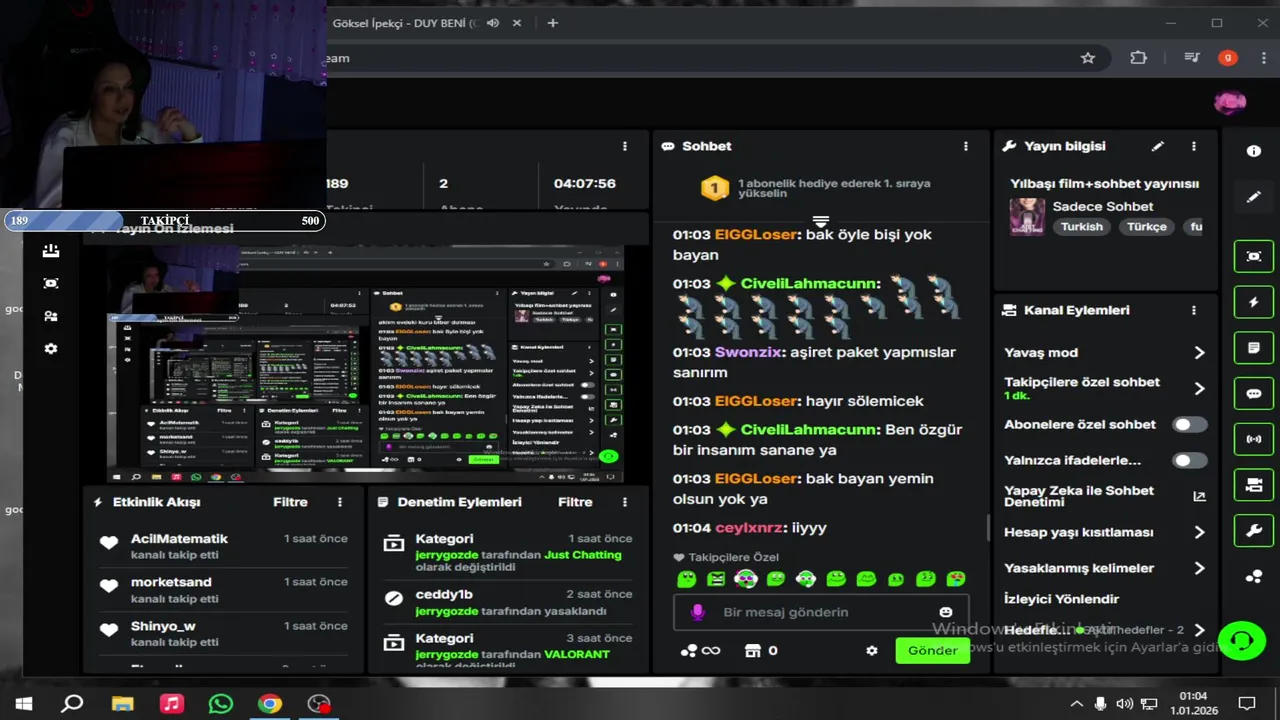Open Yayın bilgisi three-dot menu
The width and height of the screenshot is (1280, 720).
click(x=1194, y=146)
